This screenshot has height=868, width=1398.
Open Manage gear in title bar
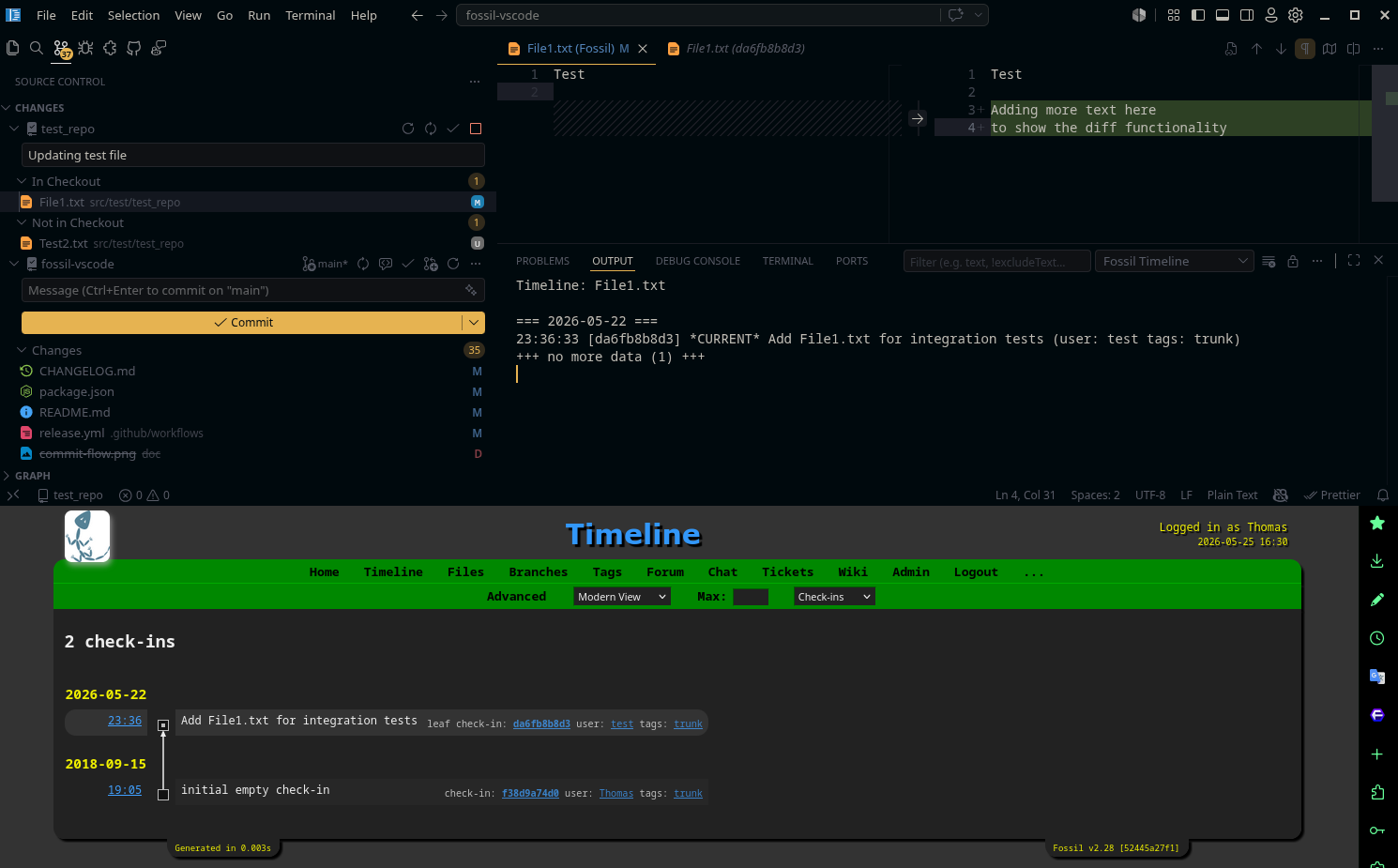pyautogui.click(x=1296, y=15)
